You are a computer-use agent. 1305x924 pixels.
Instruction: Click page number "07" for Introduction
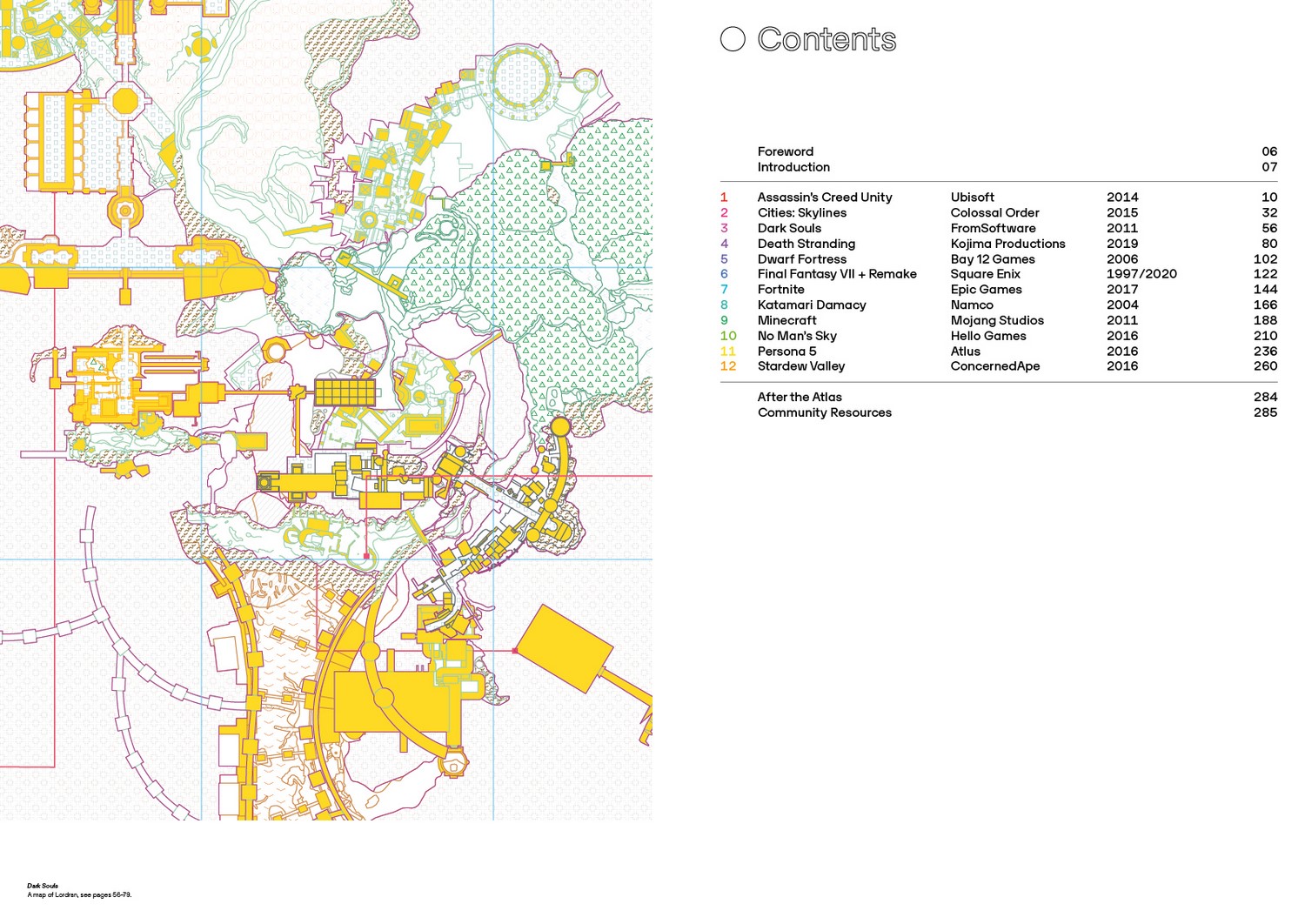(1269, 167)
